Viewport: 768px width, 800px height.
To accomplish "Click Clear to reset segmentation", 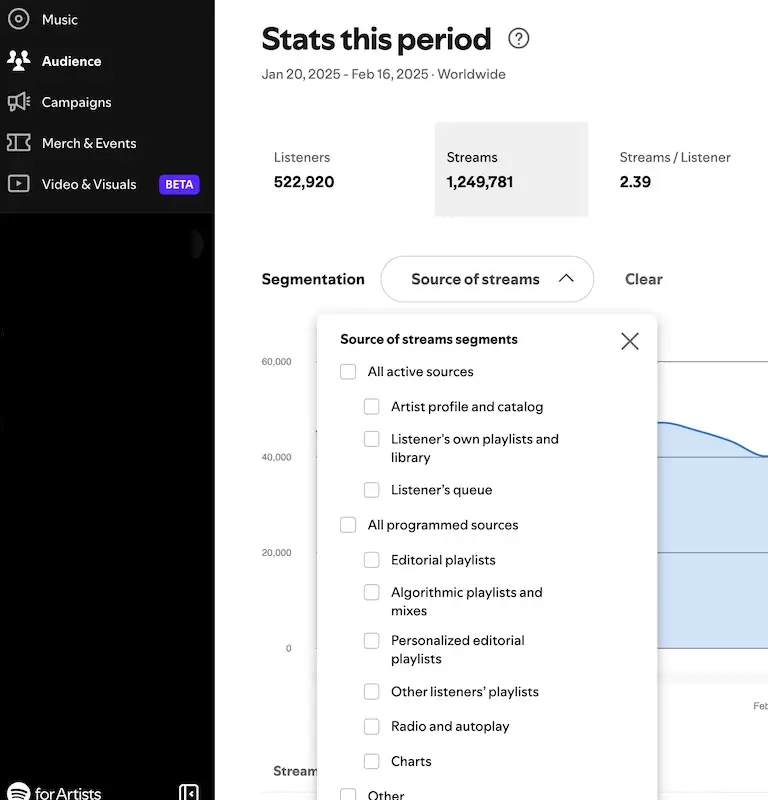I will point(643,279).
